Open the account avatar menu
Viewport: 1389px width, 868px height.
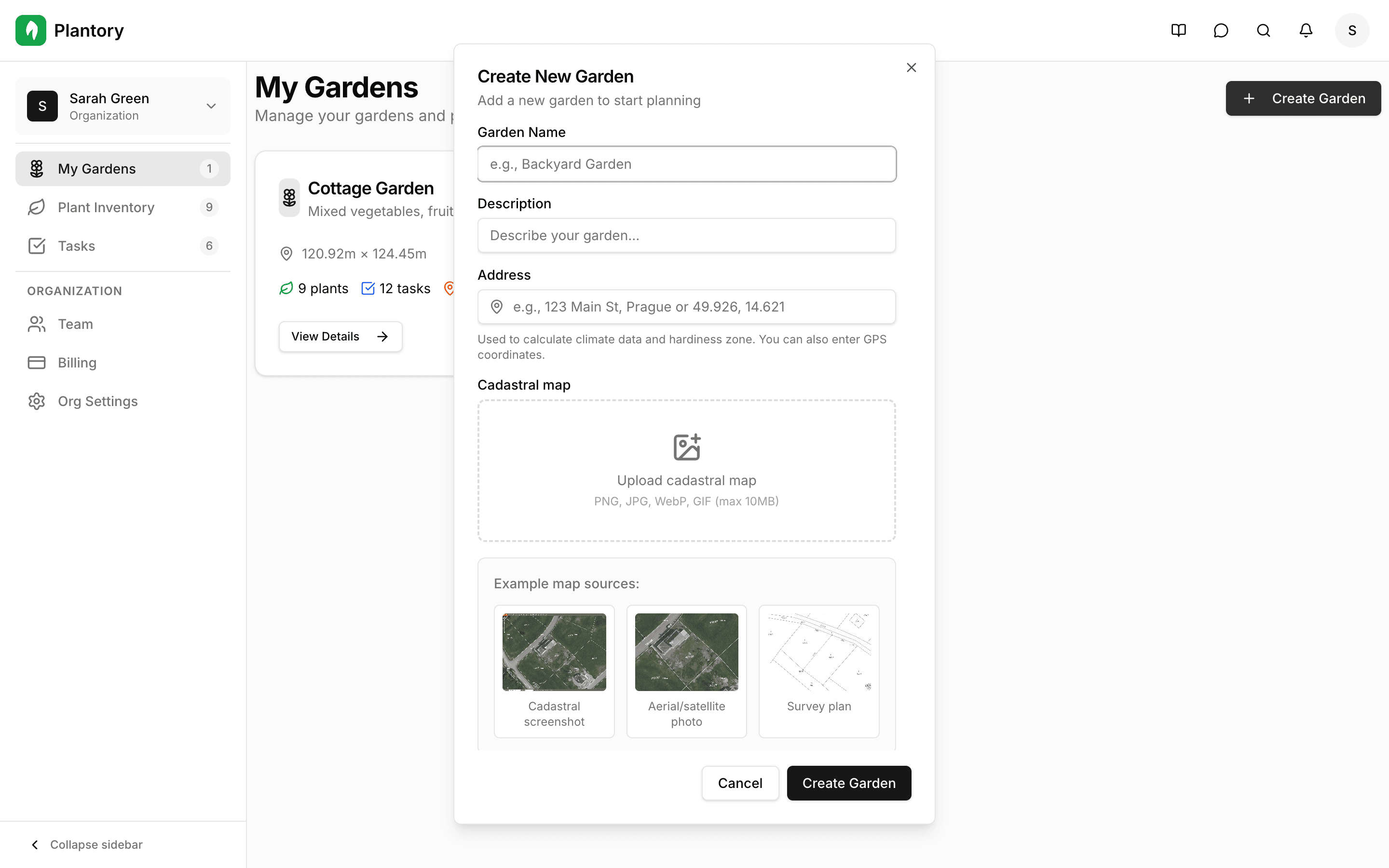tap(1352, 30)
